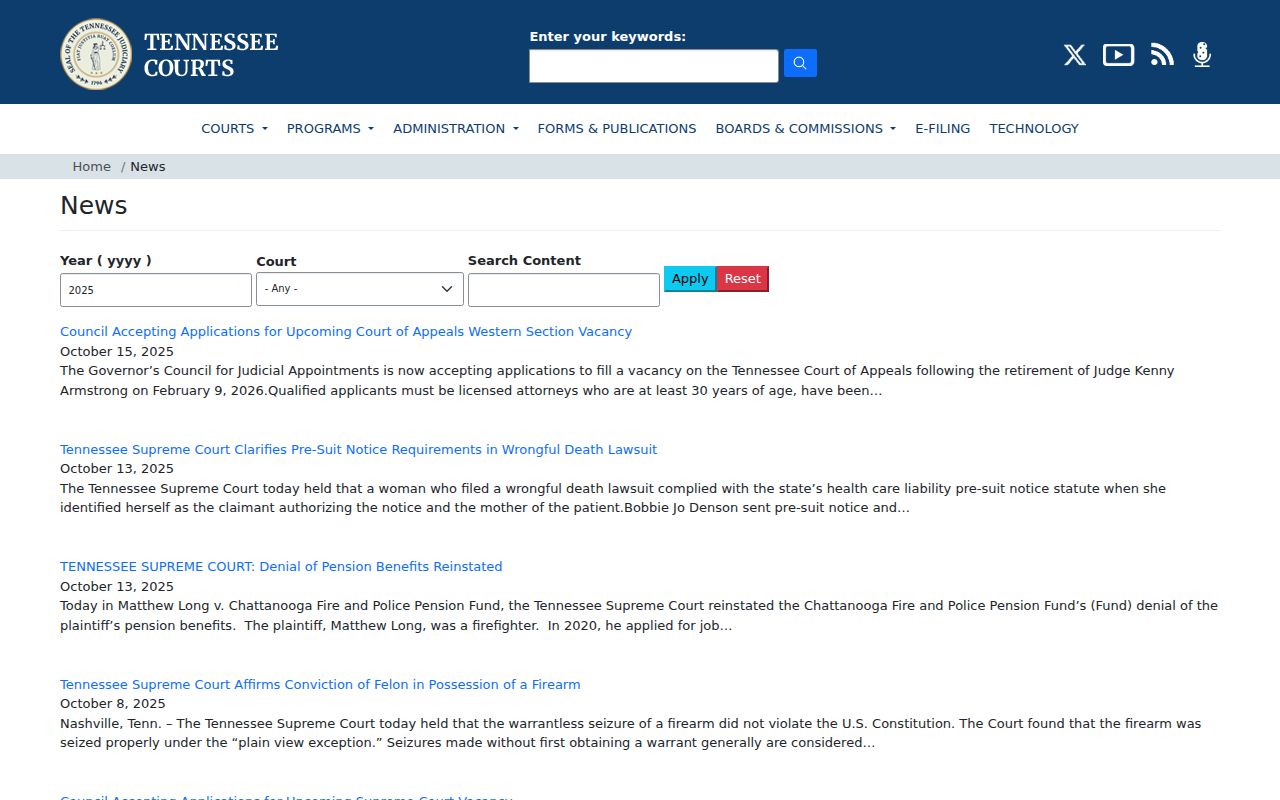The height and width of the screenshot is (800, 1280).
Task: Click the 'October 15, 2025' date text
Action: click(x=117, y=351)
